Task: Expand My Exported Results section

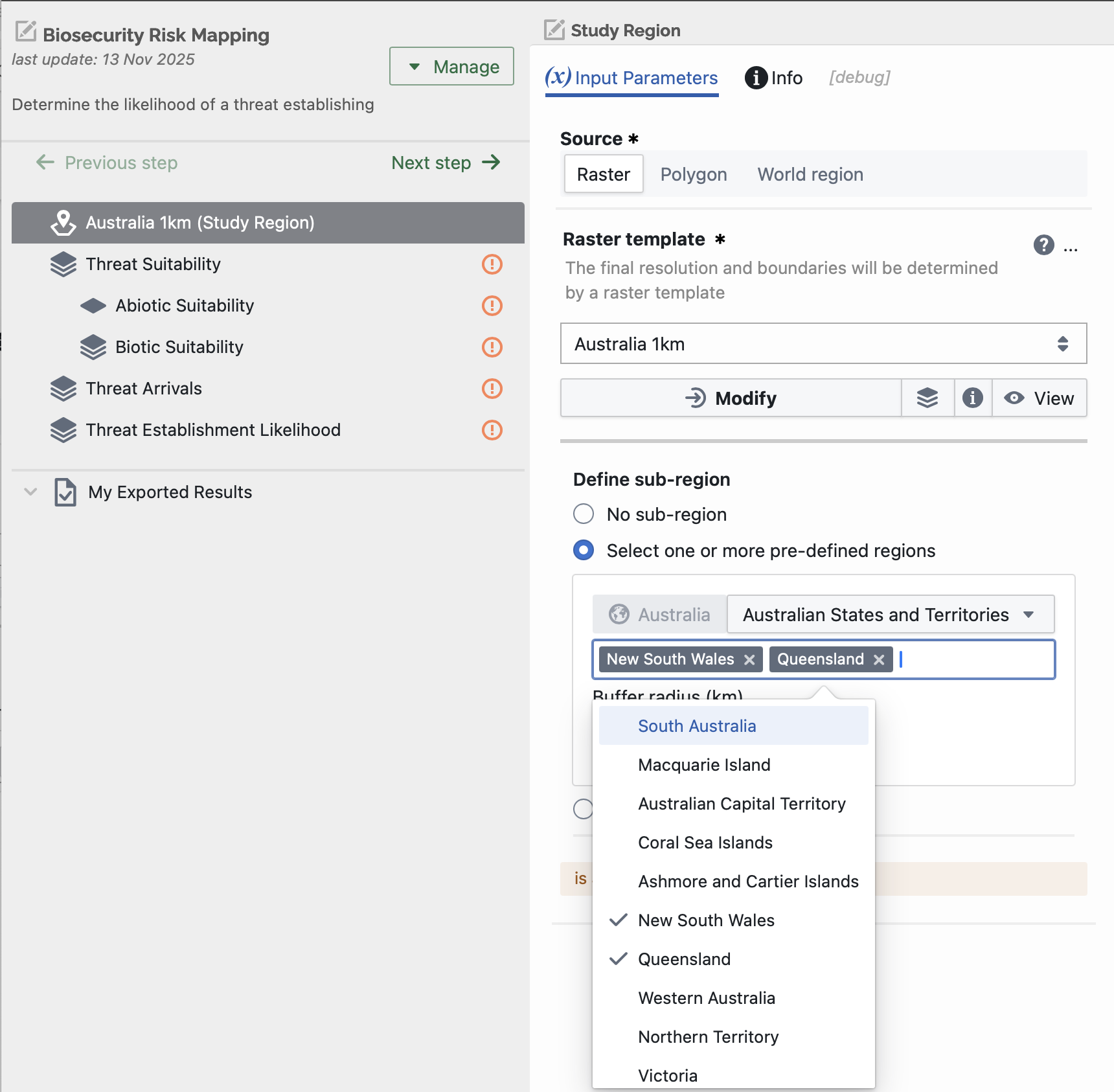Action: (30, 492)
